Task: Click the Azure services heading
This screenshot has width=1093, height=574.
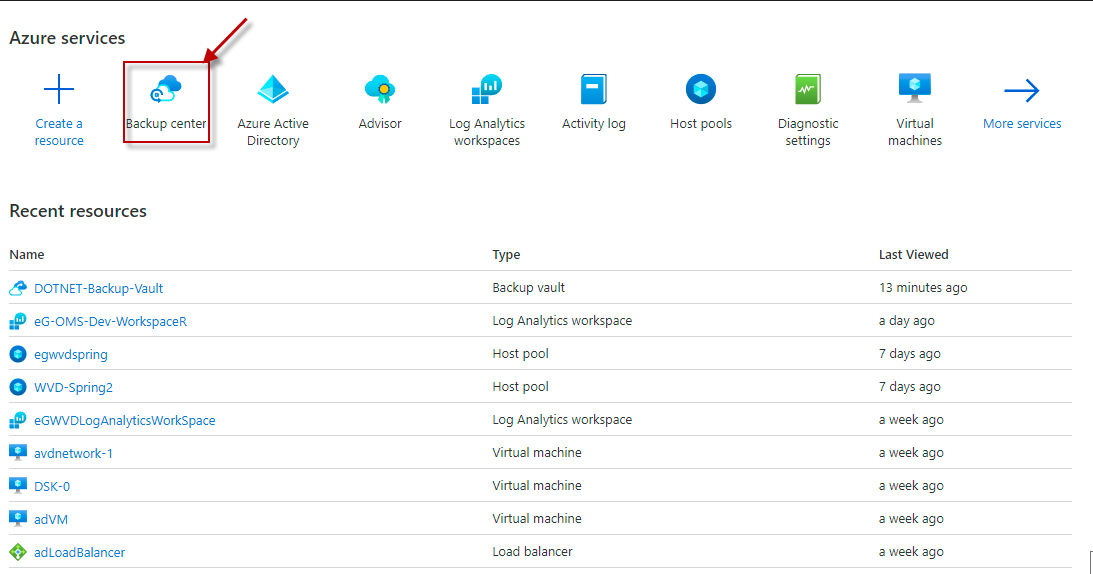Action: pos(67,38)
